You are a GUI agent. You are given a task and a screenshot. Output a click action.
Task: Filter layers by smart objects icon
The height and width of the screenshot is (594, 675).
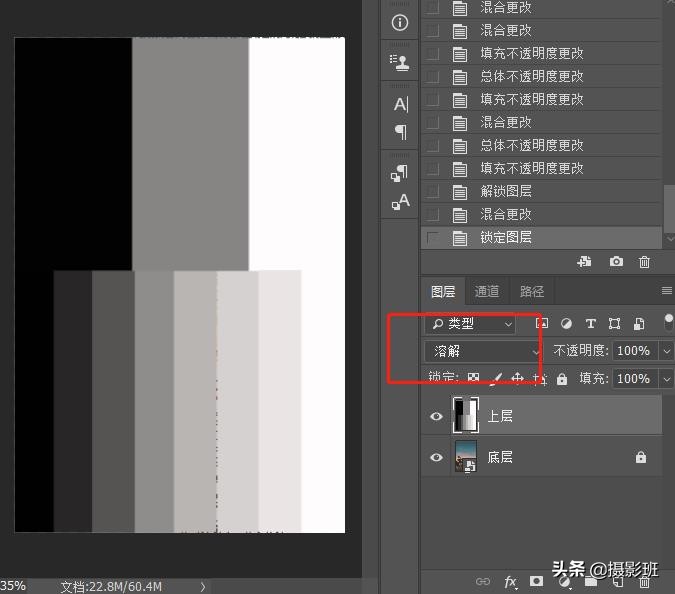point(639,323)
